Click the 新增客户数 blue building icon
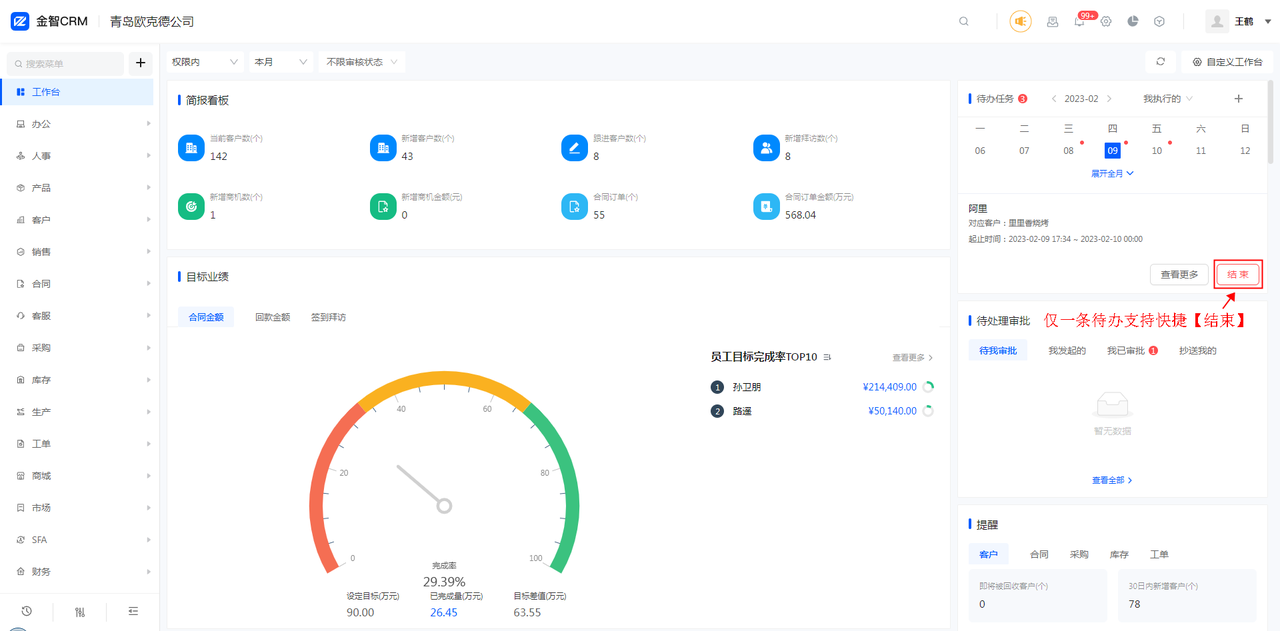 tap(382, 148)
